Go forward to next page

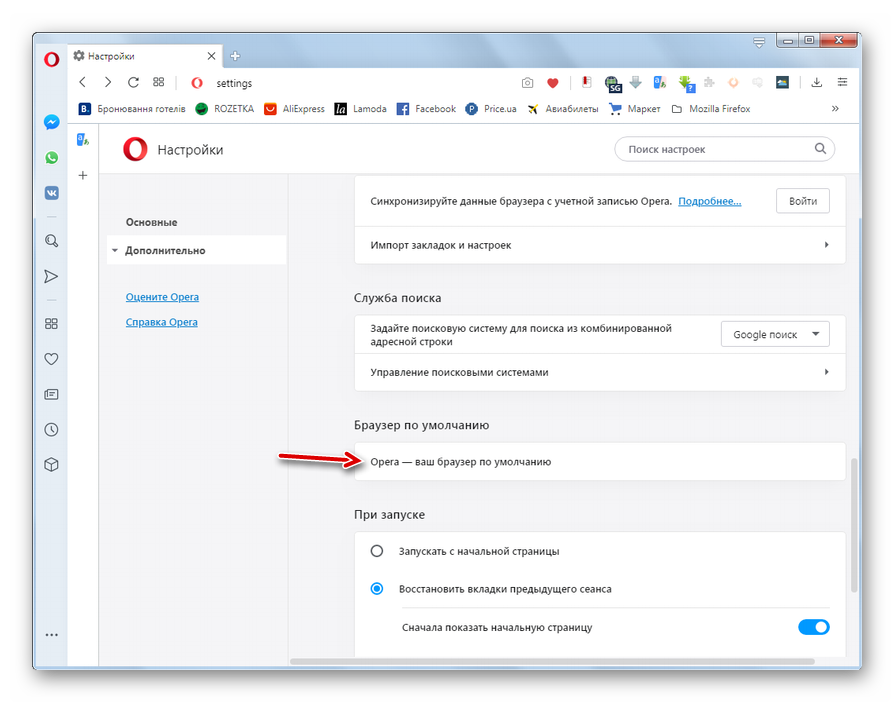click(x=108, y=82)
